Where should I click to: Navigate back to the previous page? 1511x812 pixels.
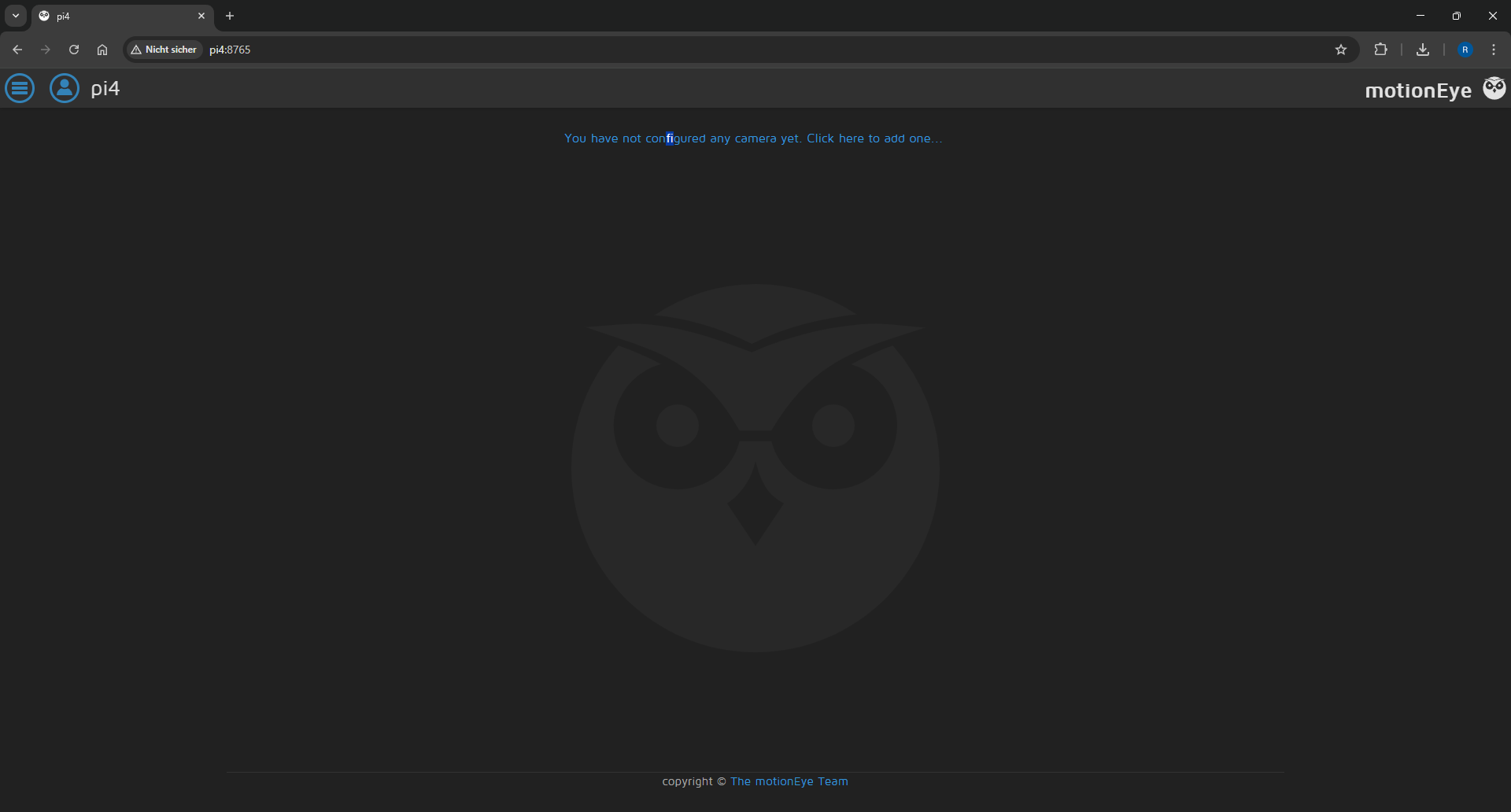click(17, 50)
